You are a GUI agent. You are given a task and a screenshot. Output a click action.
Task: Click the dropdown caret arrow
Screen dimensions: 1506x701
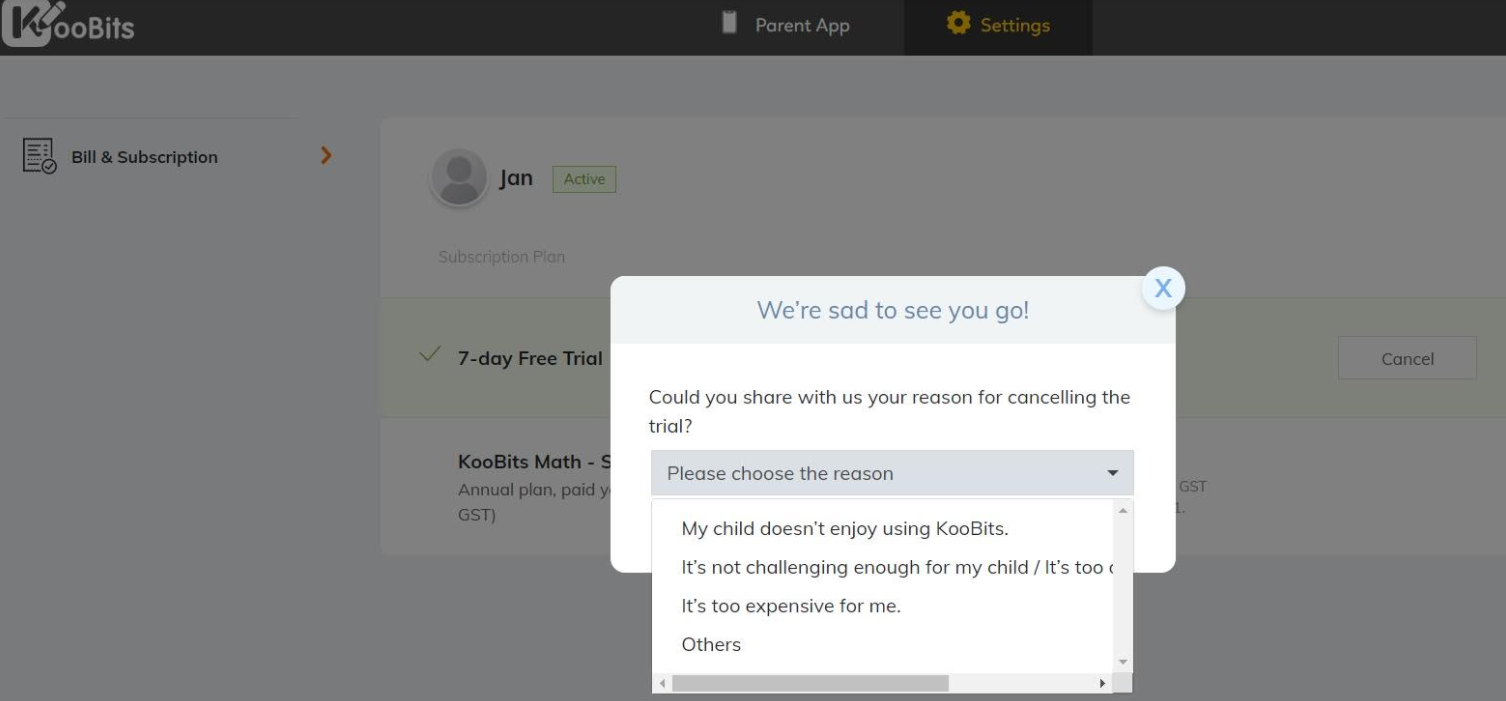(x=1112, y=473)
